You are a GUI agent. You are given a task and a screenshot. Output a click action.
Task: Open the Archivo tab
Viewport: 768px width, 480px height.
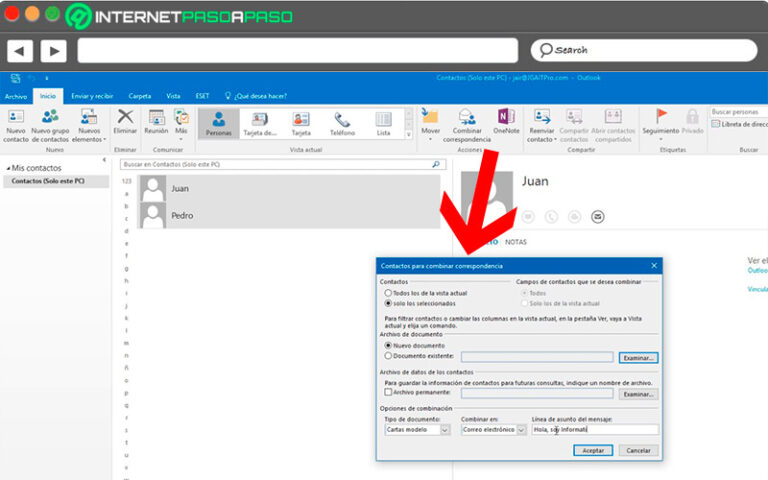[x=16, y=96]
